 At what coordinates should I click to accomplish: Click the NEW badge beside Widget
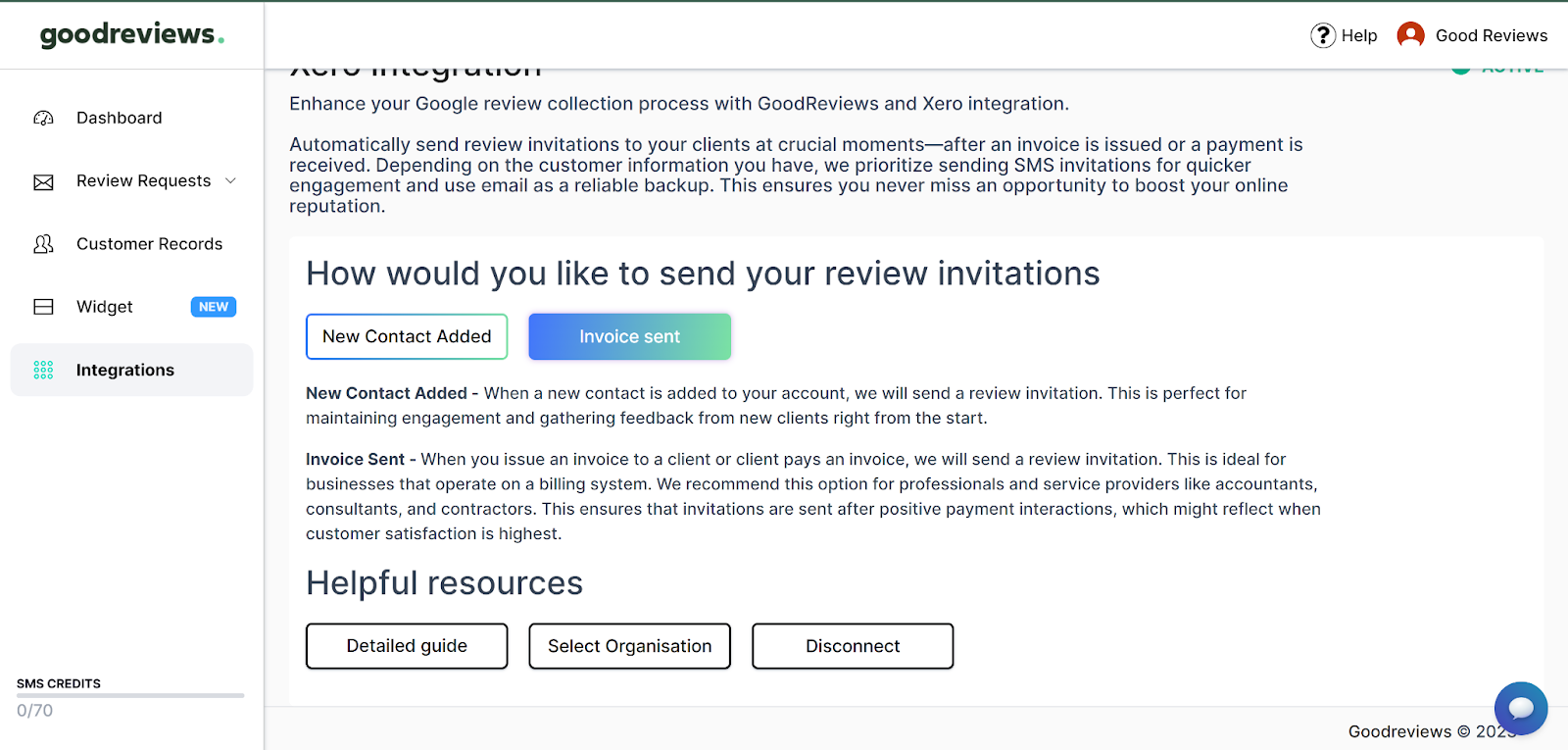pos(214,307)
